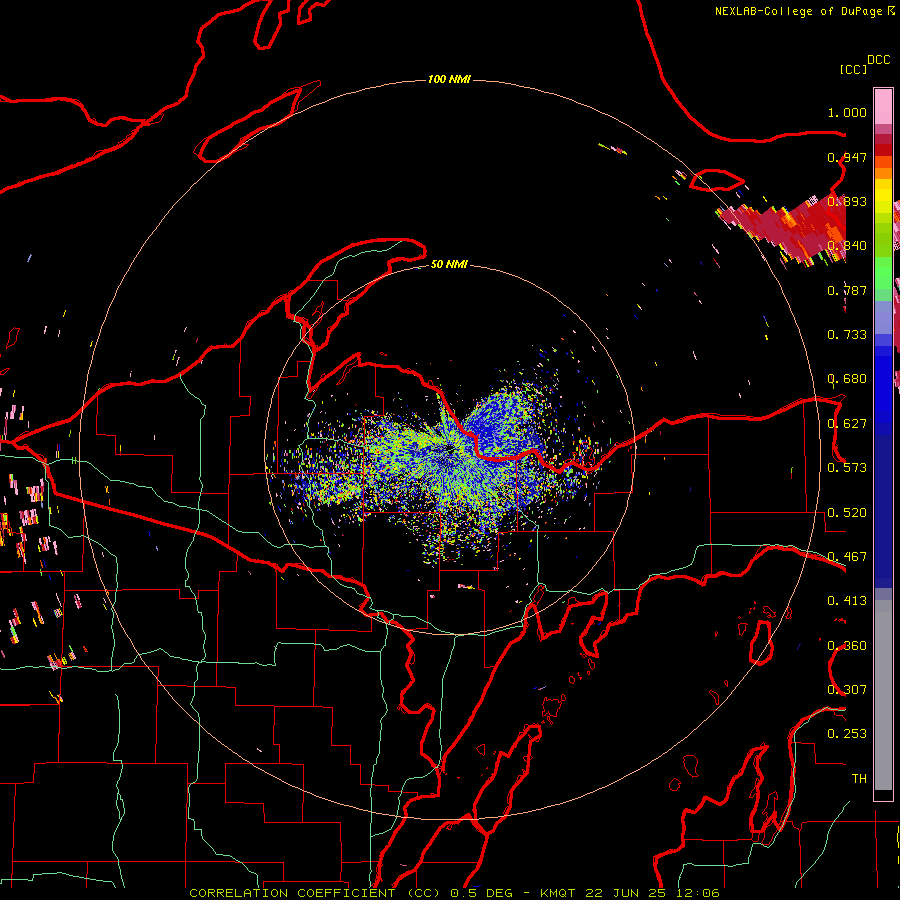Pick the red segment of the color scale
This screenshot has height=900, width=900.
click(x=883, y=150)
